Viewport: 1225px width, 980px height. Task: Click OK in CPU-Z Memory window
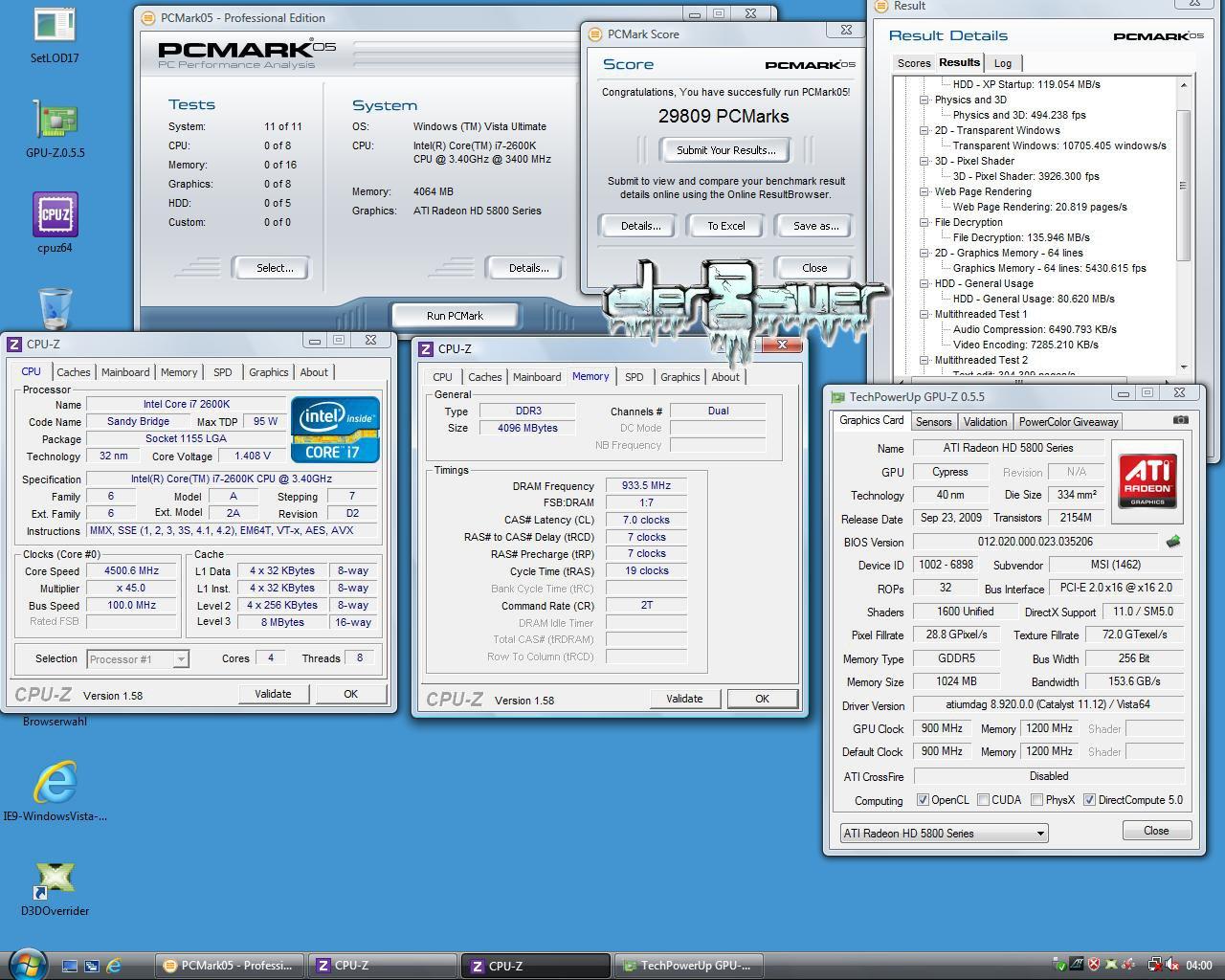pyautogui.click(x=762, y=699)
